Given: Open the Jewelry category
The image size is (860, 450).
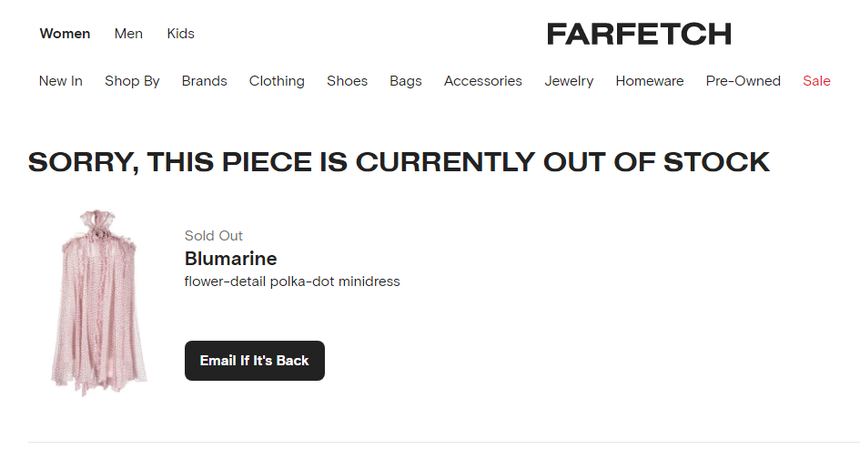Looking at the screenshot, I should tap(569, 81).
